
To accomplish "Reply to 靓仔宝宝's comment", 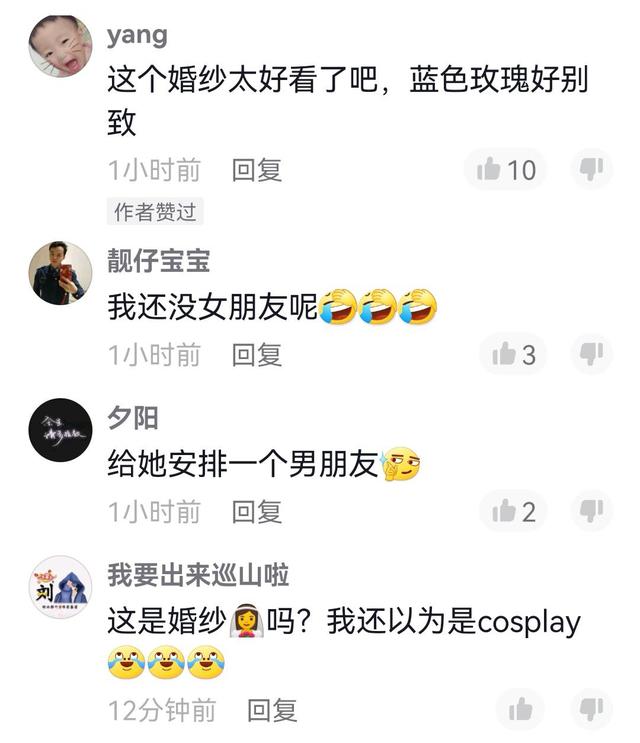I will click(x=257, y=355).
